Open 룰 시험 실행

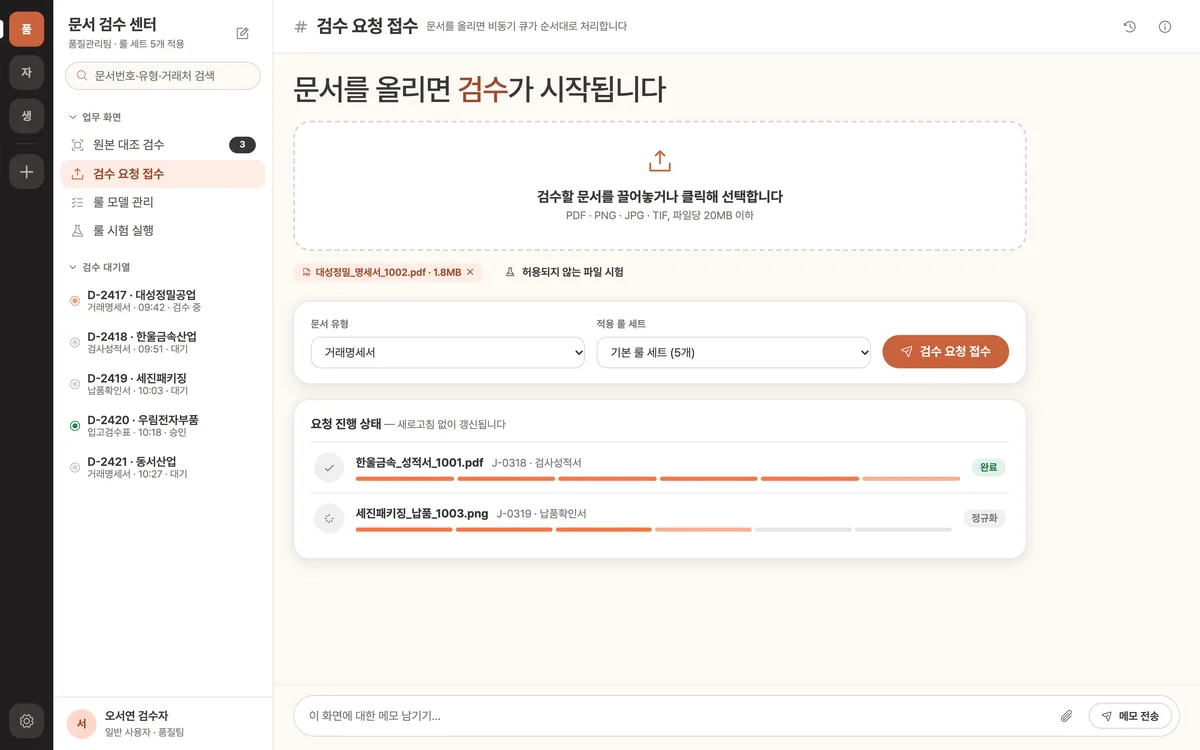point(163,230)
